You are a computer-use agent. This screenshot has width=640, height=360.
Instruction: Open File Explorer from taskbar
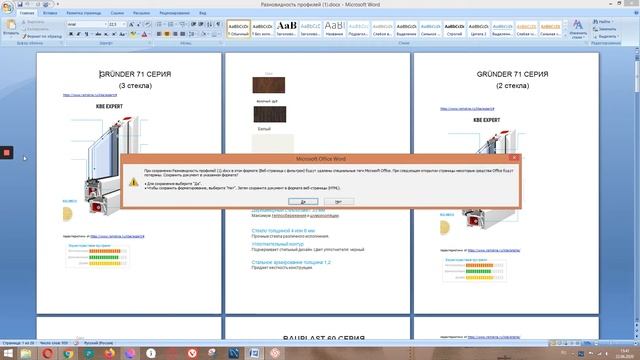pos(26,353)
